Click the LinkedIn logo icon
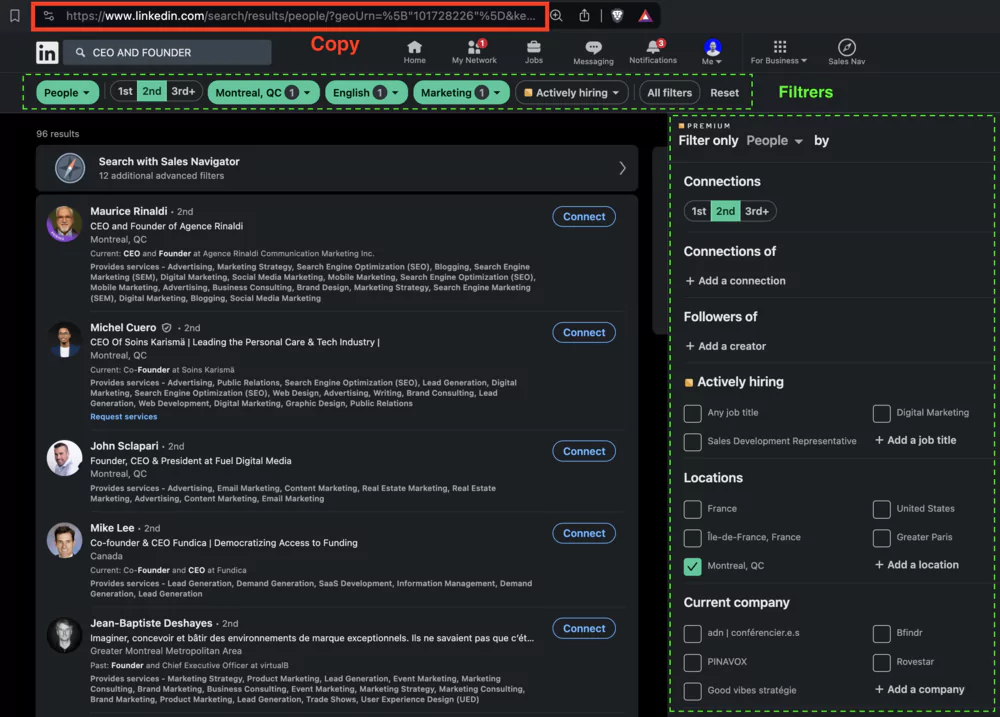 coord(47,52)
